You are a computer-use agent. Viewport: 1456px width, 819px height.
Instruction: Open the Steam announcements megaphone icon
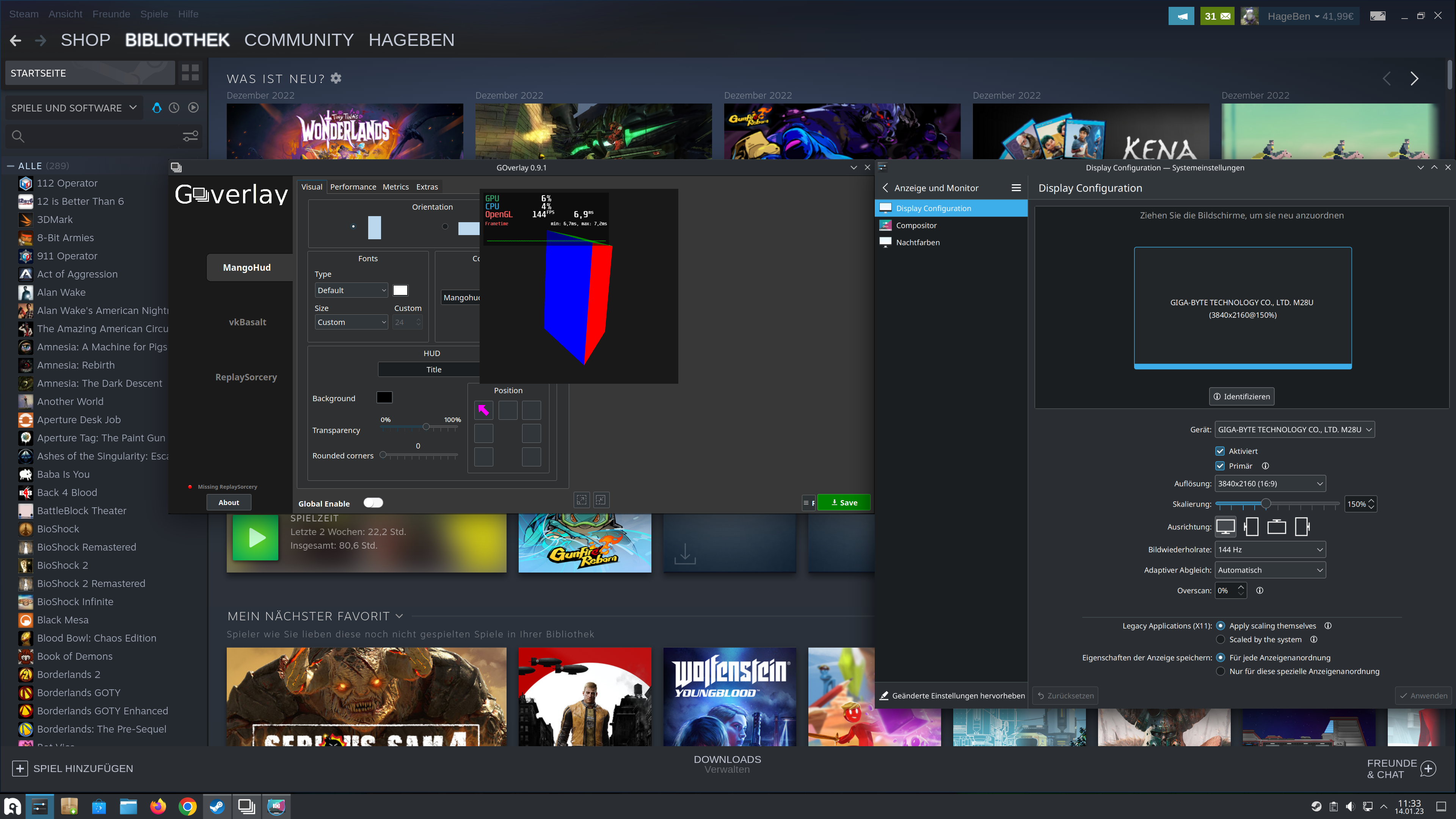1181,16
